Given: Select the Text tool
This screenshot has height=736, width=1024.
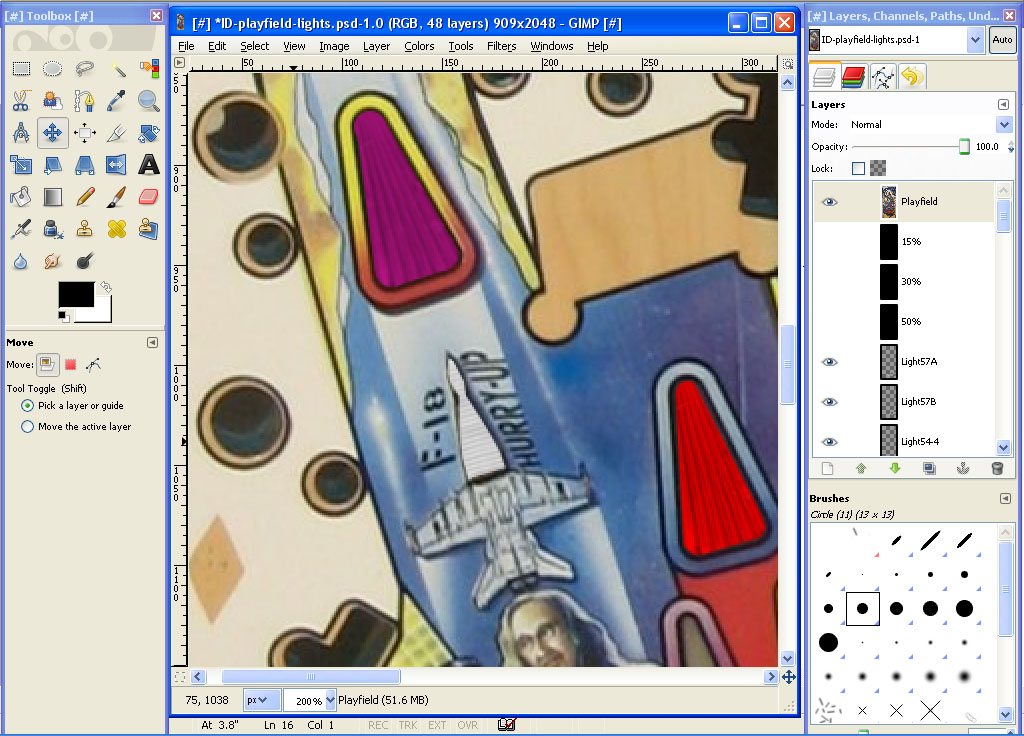Looking at the screenshot, I should (x=149, y=164).
